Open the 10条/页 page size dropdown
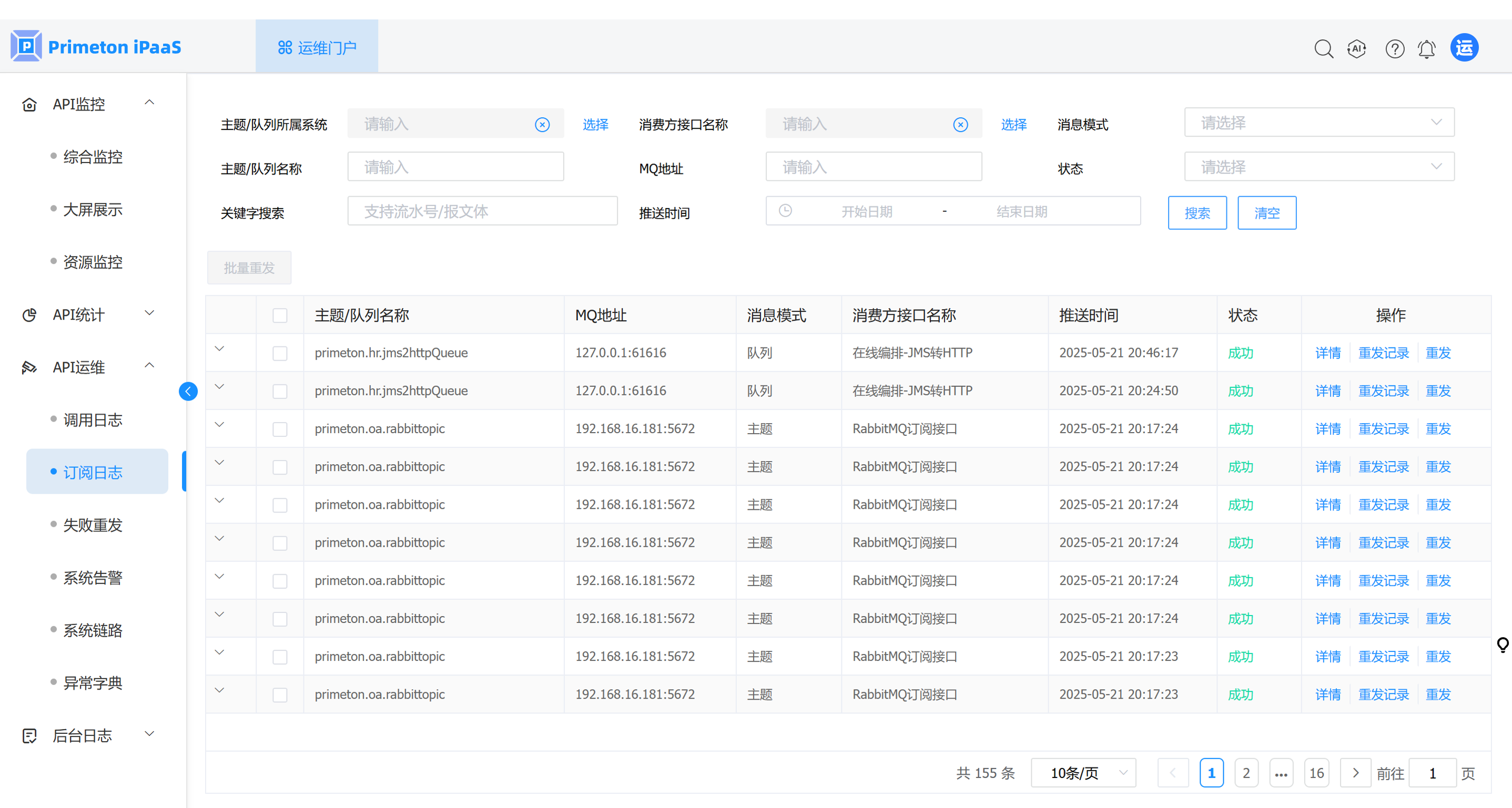1512x808 pixels. point(1083,773)
